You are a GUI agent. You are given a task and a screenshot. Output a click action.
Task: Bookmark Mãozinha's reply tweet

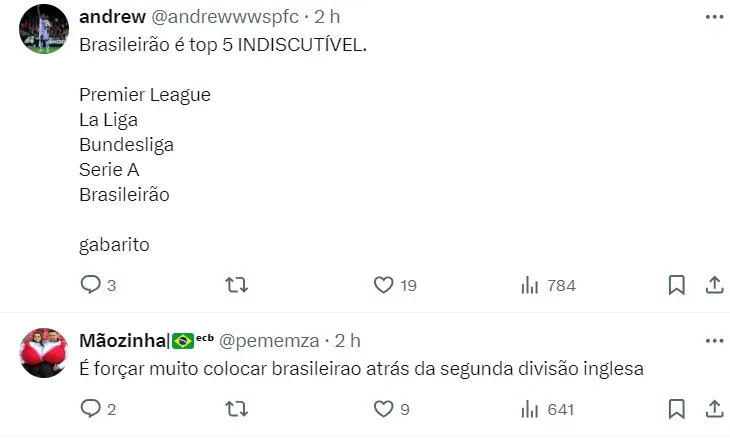point(677,408)
